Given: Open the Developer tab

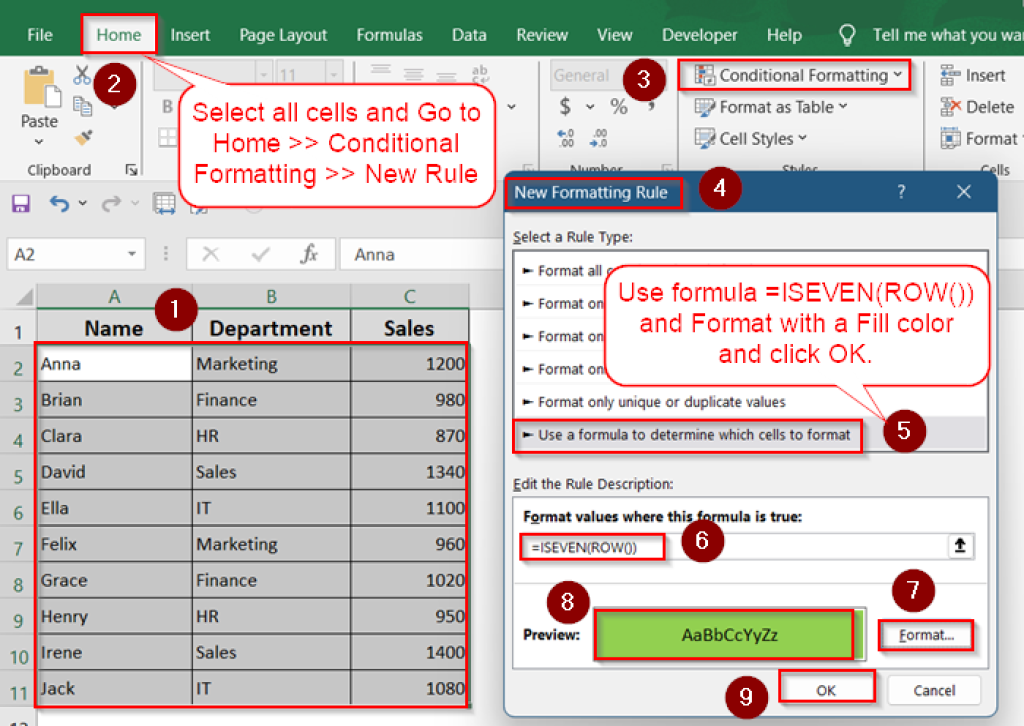Looking at the screenshot, I should tap(699, 34).
